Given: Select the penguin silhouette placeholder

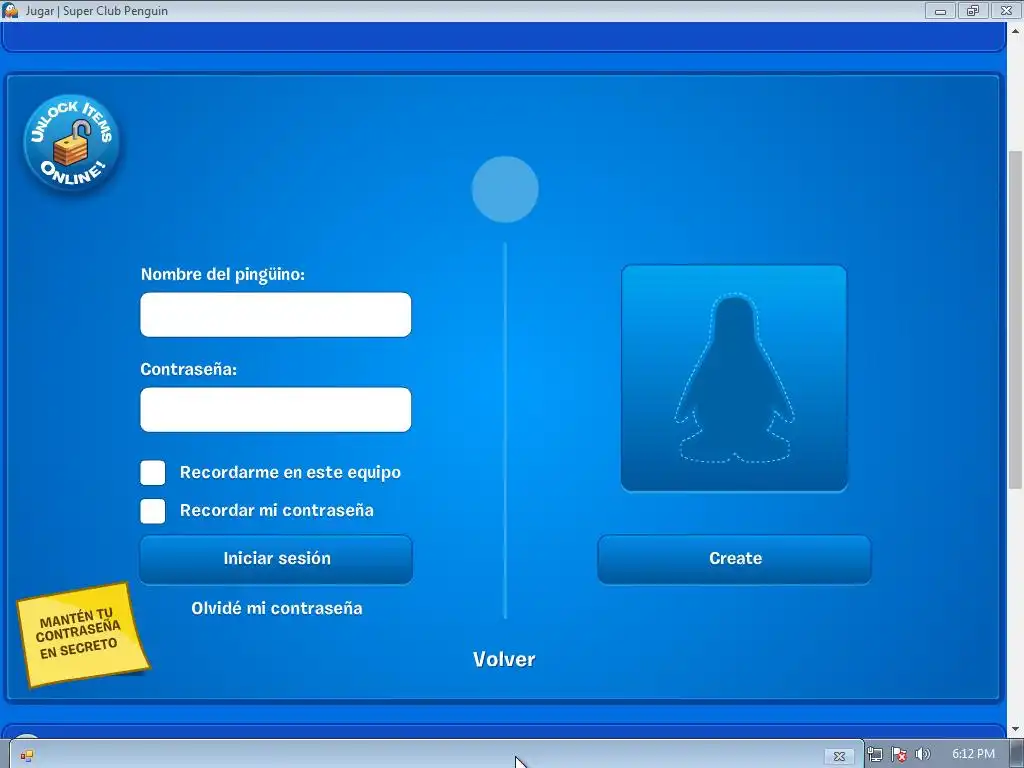Looking at the screenshot, I should pos(734,378).
